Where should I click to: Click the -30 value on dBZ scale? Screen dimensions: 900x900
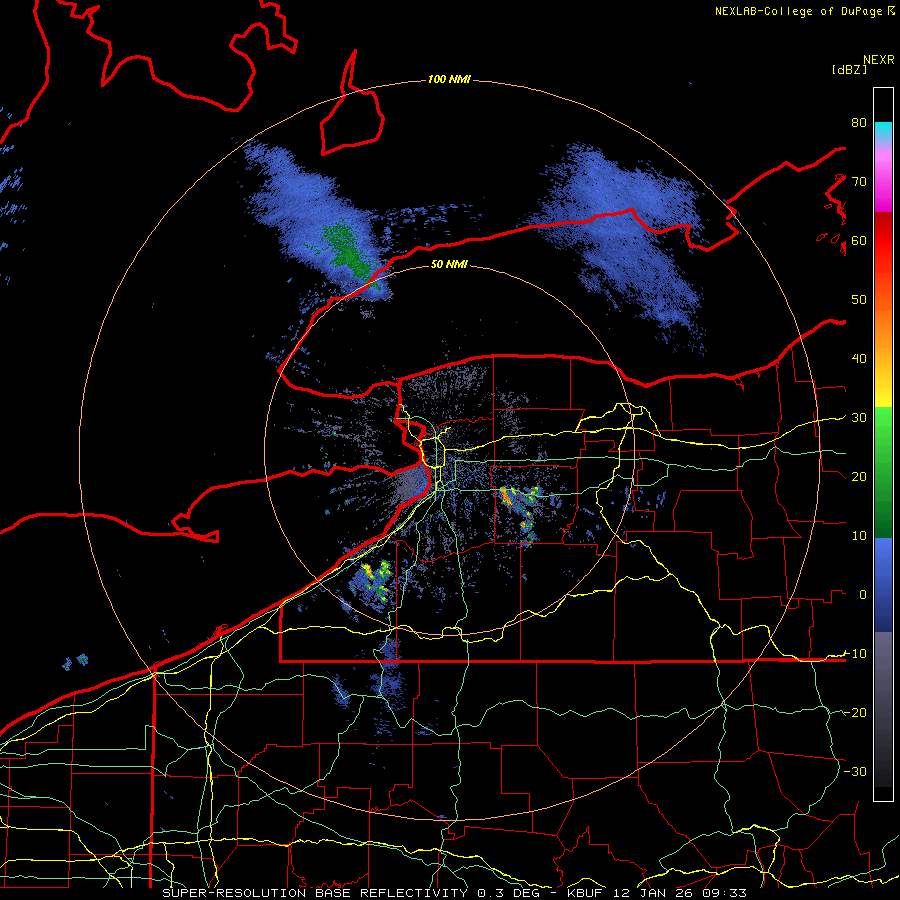click(x=855, y=771)
